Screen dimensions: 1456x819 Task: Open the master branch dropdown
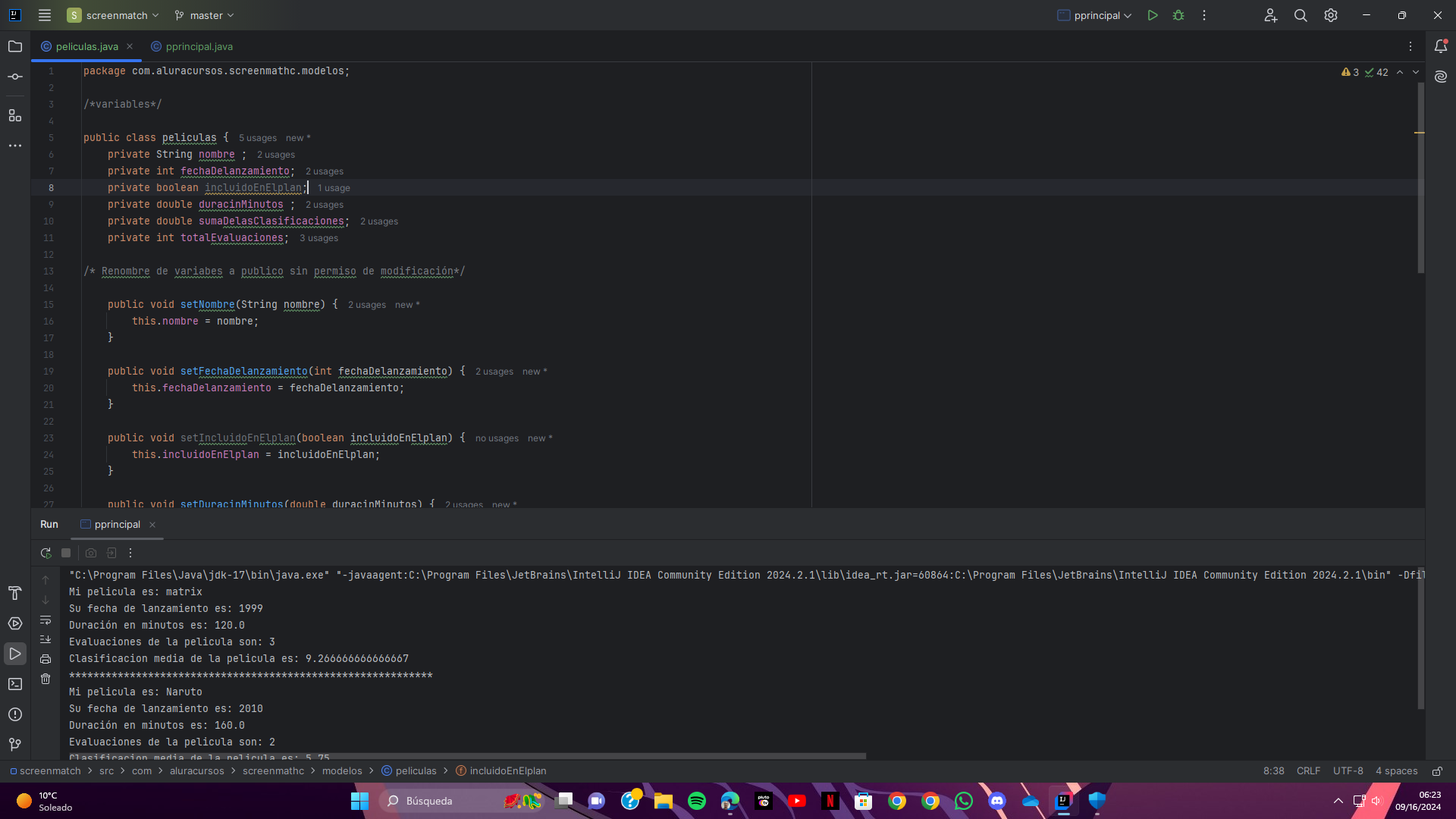click(204, 15)
